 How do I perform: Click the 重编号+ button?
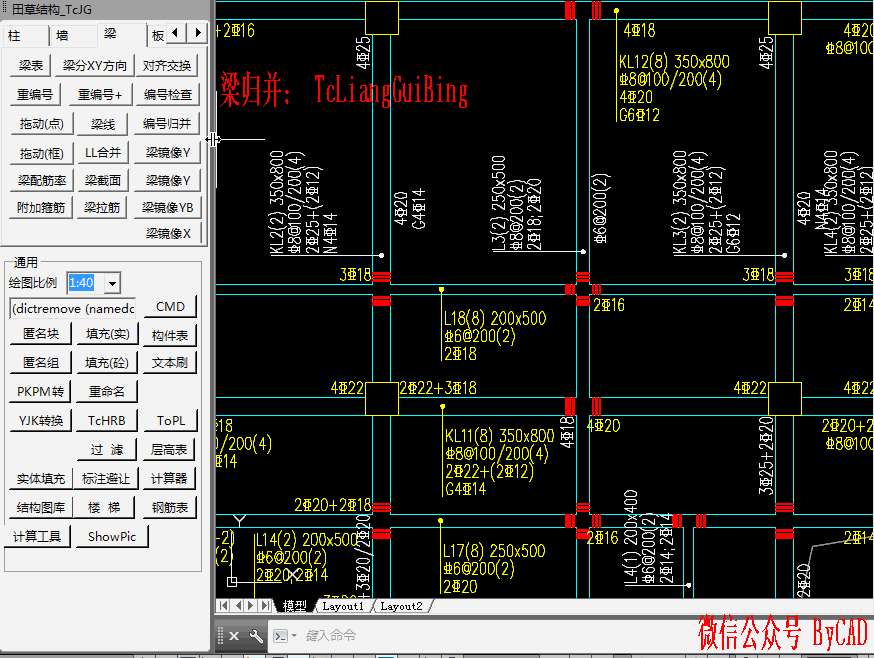tap(100, 95)
